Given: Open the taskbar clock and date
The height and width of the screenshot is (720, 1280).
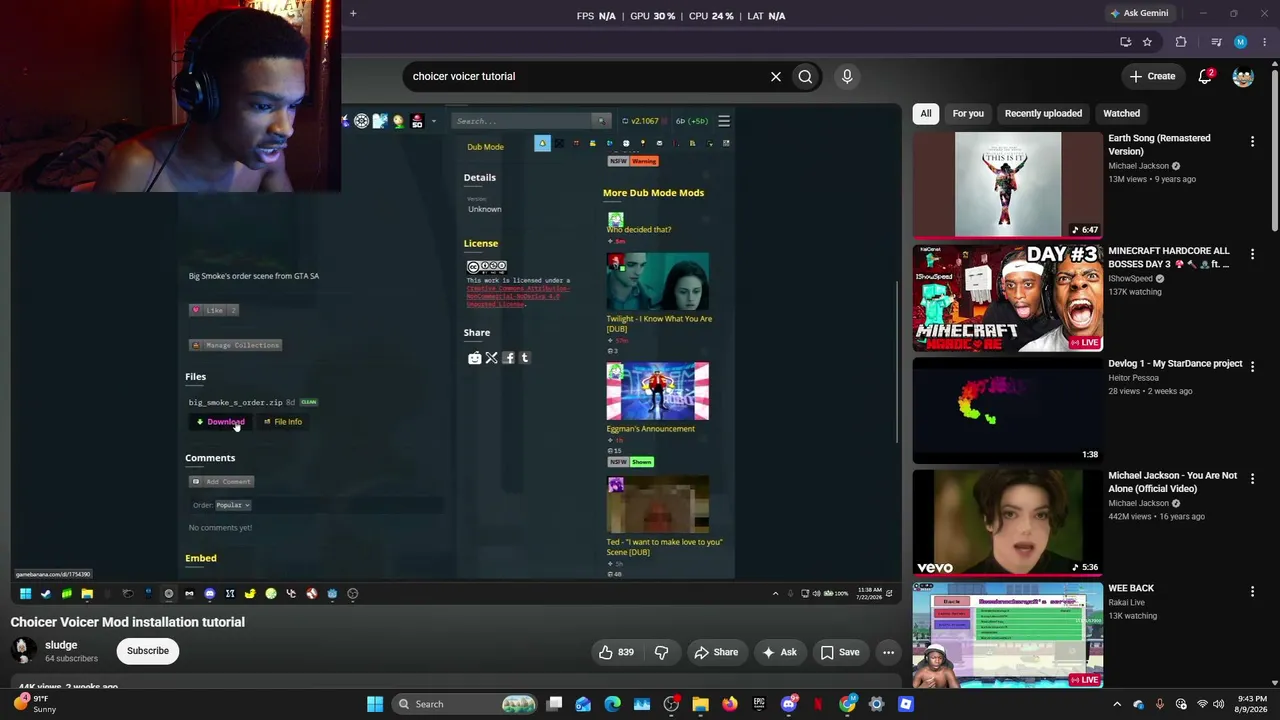Looking at the screenshot, I should [x=1252, y=704].
